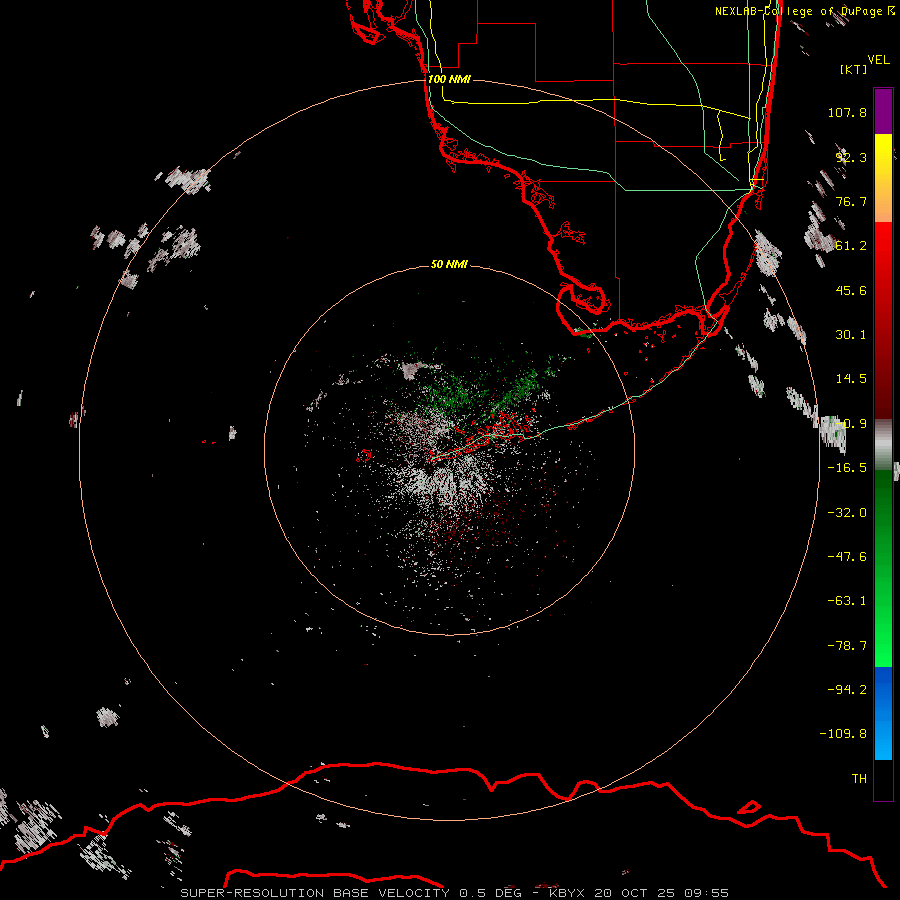Viewport: 900px width, 900px height.
Task: Click the VEL legend title
Action: pyautogui.click(x=878, y=60)
